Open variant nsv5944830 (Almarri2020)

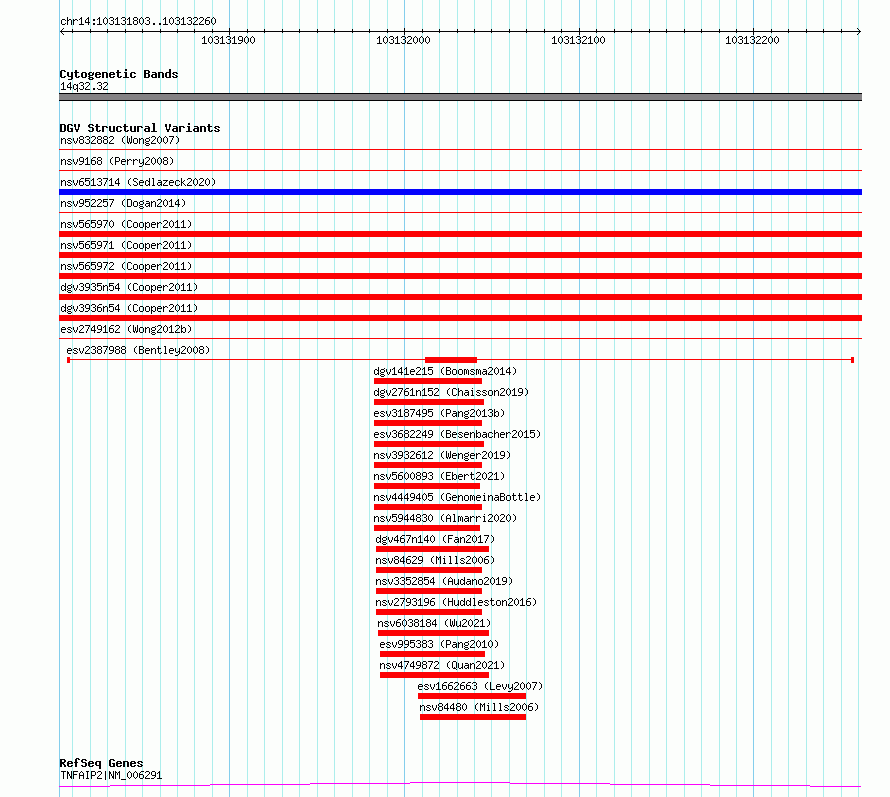(x=445, y=518)
